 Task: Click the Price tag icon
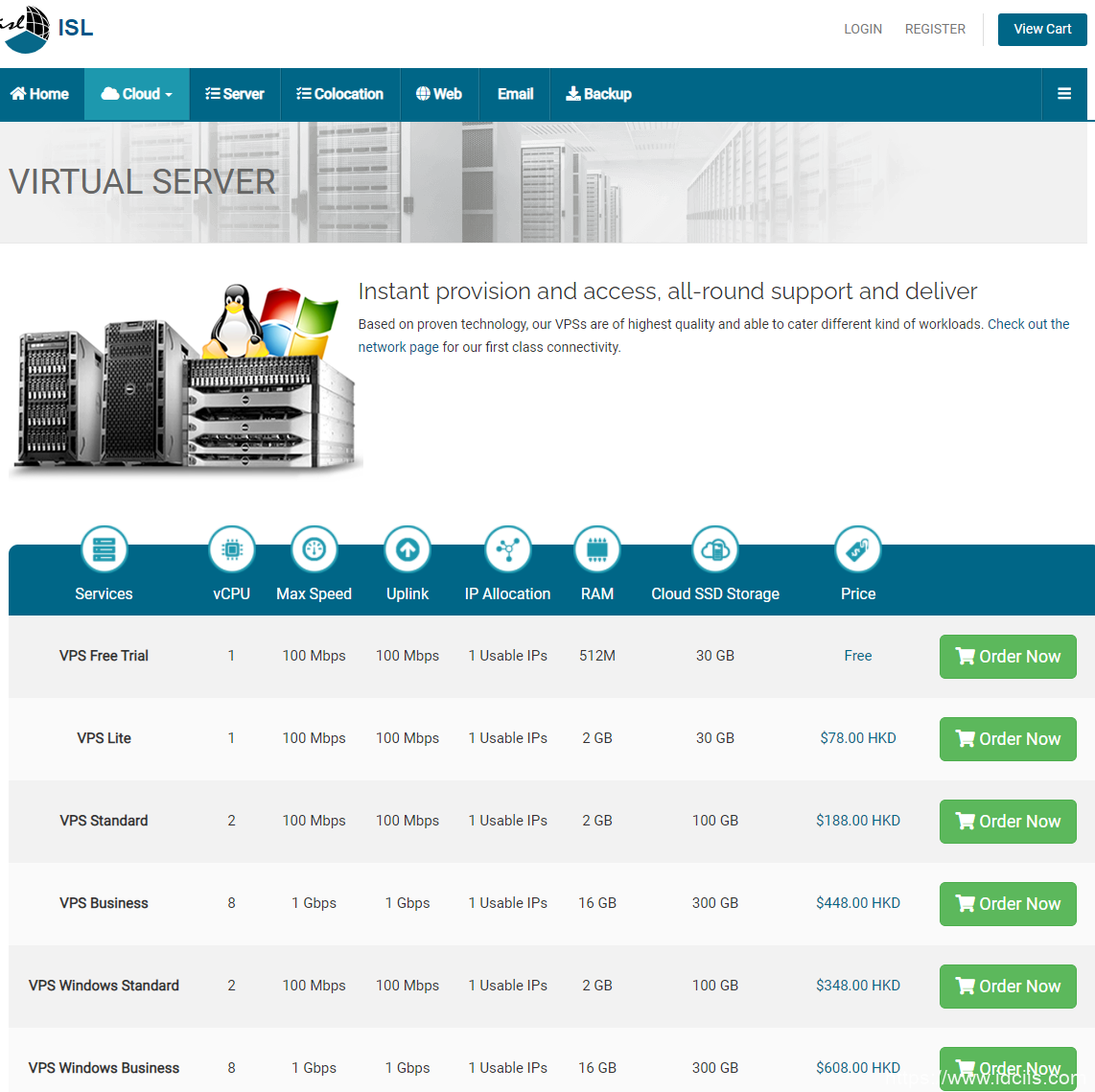pos(857,549)
